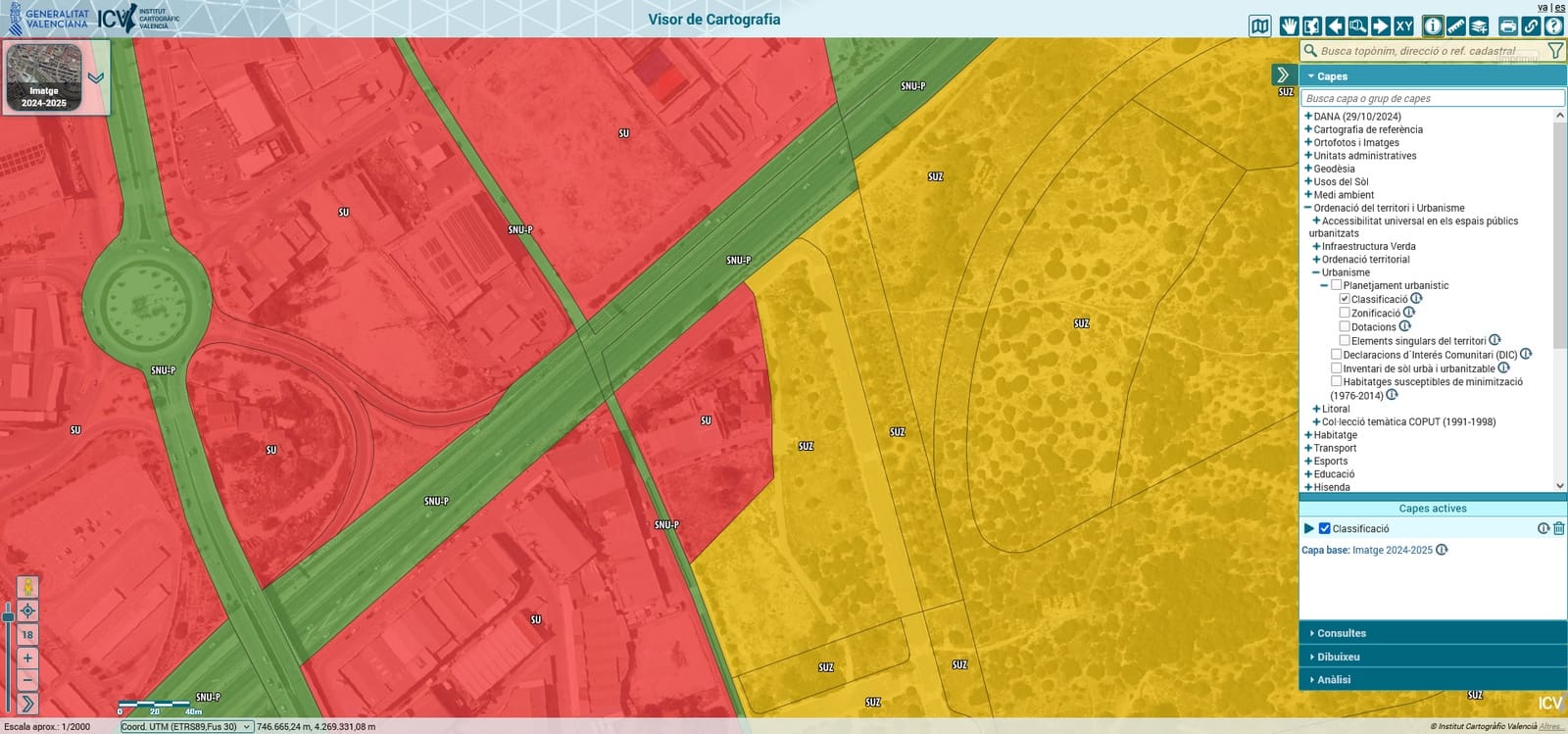Open the help question mark
This screenshot has width=1568, height=734.
(1553, 25)
